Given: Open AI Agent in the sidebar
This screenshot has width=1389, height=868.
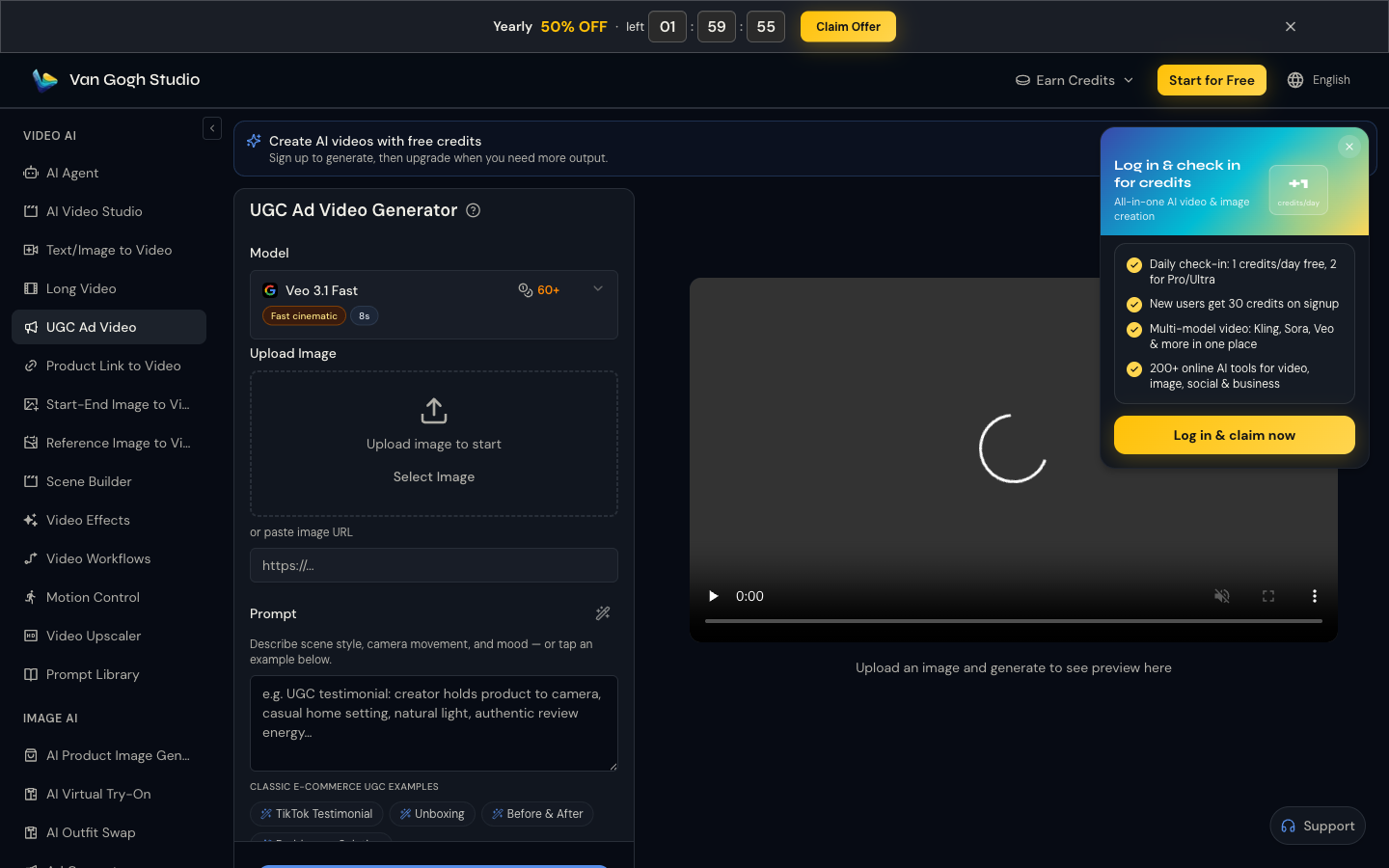Looking at the screenshot, I should pos(109,173).
